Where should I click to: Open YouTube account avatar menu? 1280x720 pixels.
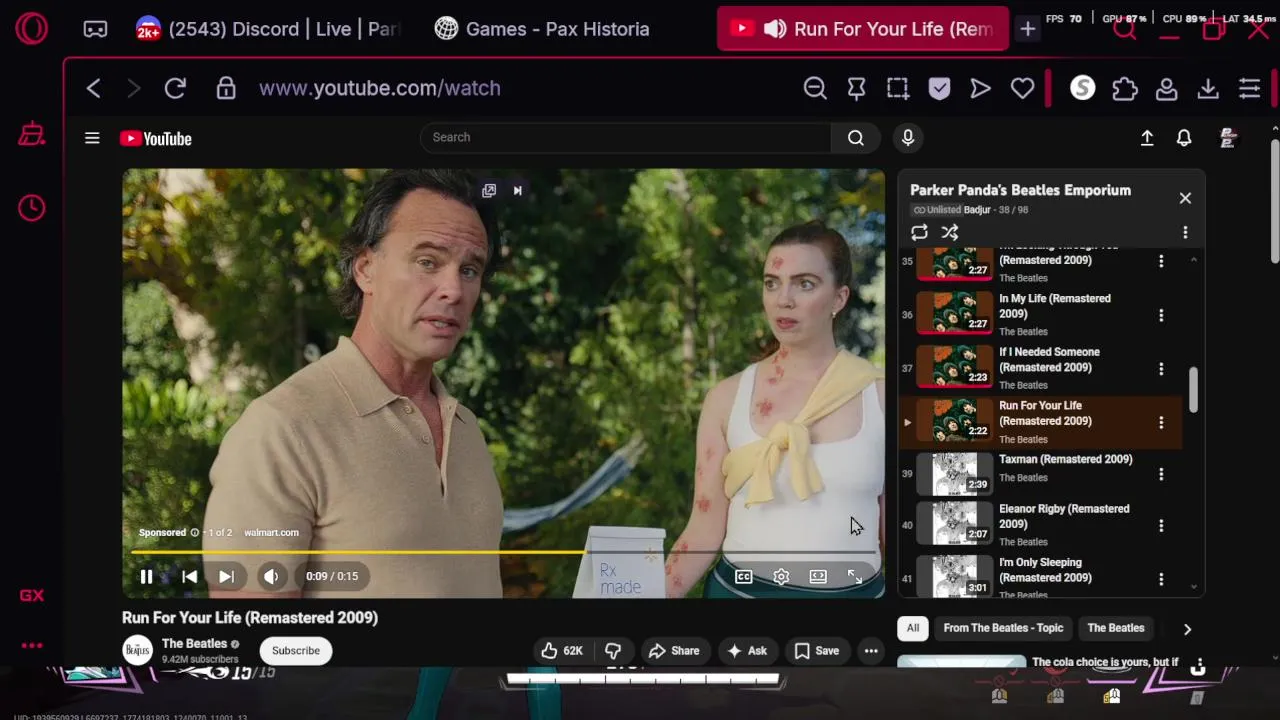pyautogui.click(x=1228, y=138)
